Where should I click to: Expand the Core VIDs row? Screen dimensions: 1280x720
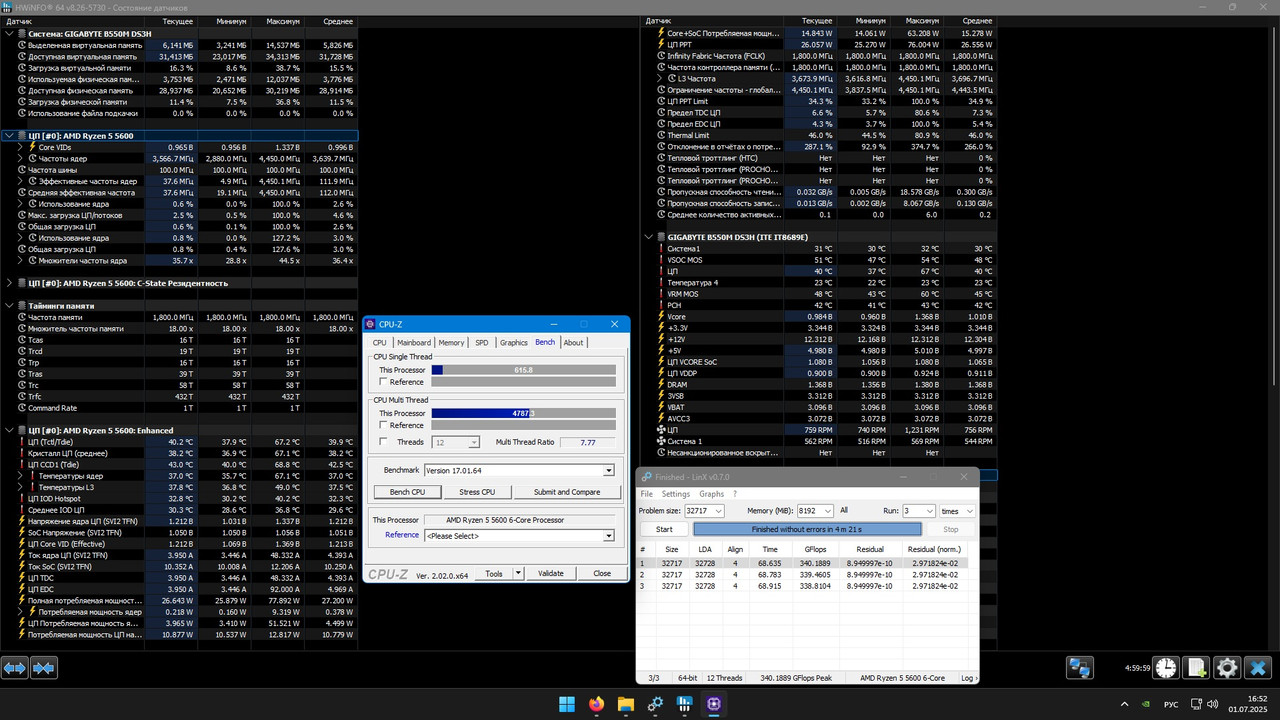tap(21, 147)
